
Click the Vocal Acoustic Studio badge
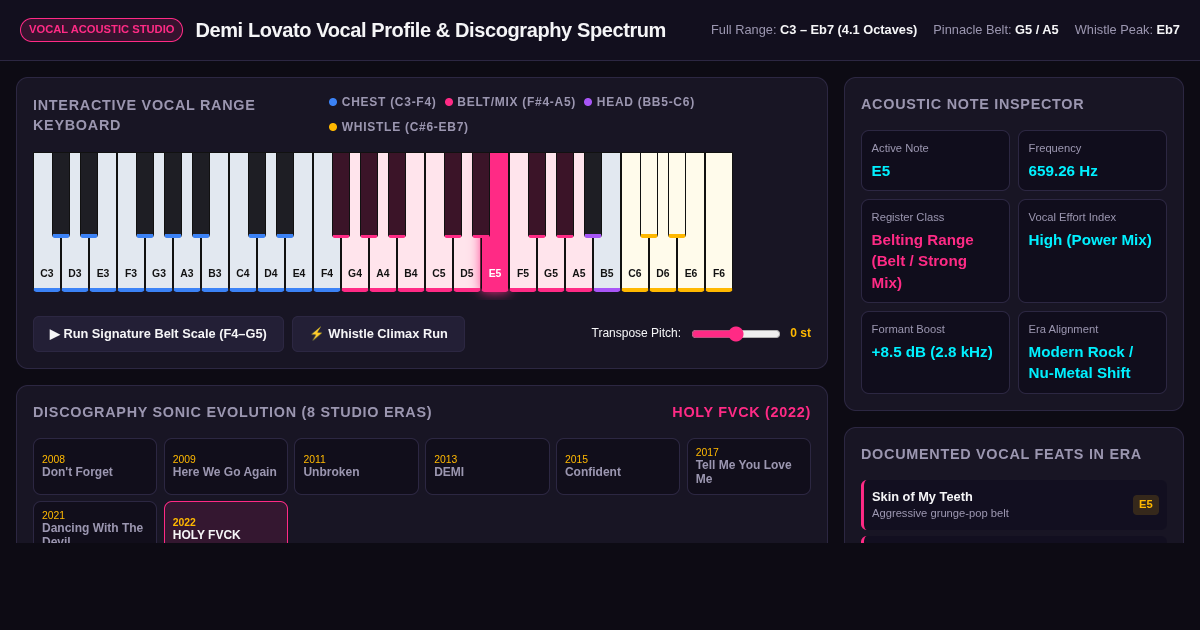pyautogui.click(x=102, y=30)
